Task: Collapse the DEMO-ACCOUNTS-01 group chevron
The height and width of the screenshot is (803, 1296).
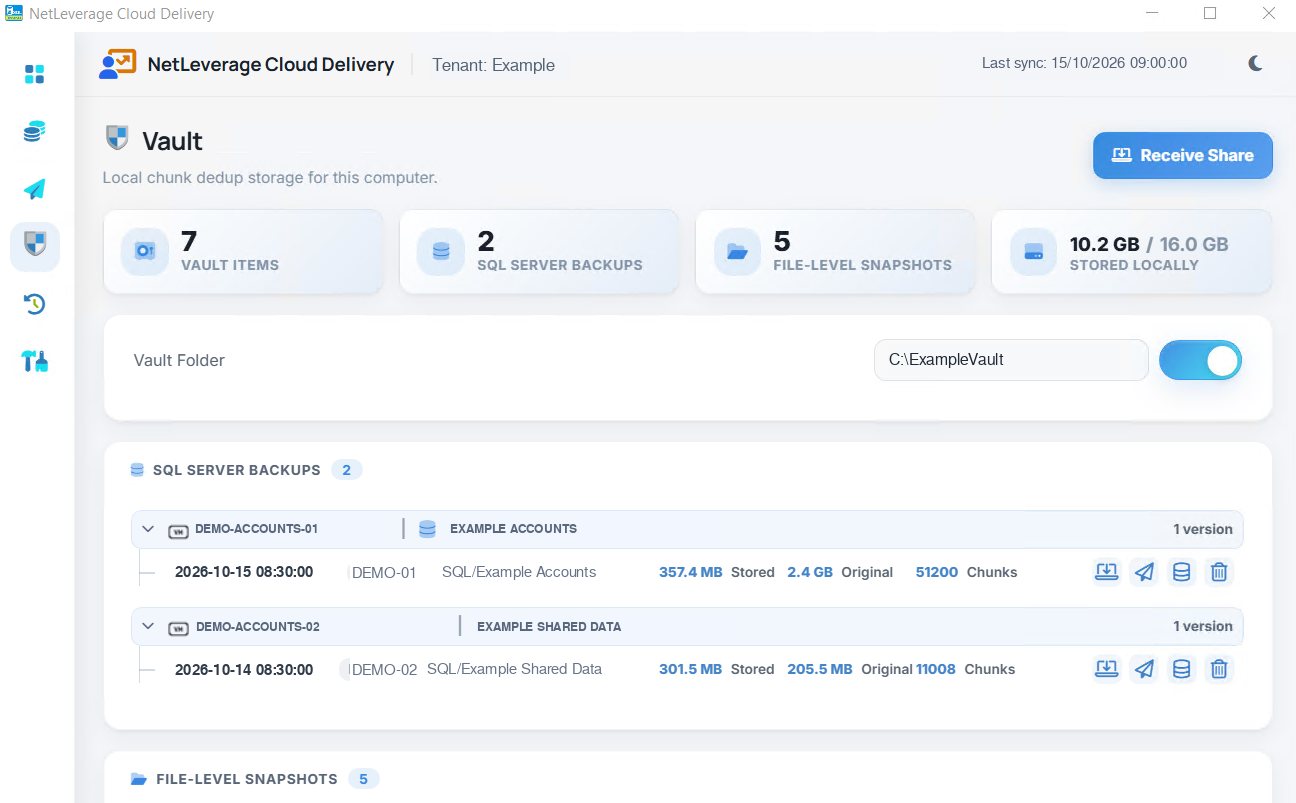Action: pyautogui.click(x=148, y=529)
